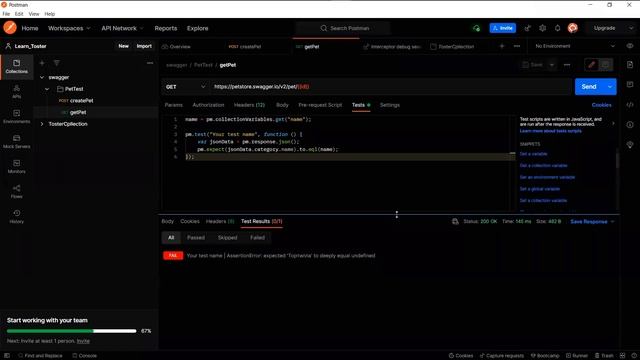Image resolution: width=640 pixels, height=360 pixels.
Task: Open request more actions ellipsis next to Save
Action: tap(567, 65)
